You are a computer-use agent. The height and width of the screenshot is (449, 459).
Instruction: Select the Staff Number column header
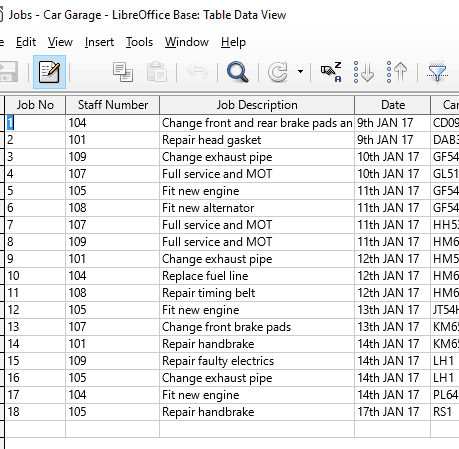113,105
